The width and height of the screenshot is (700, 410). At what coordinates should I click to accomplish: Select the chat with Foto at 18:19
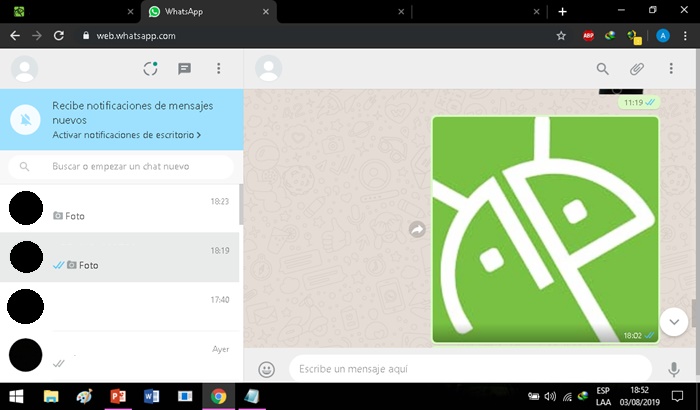coord(120,257)
